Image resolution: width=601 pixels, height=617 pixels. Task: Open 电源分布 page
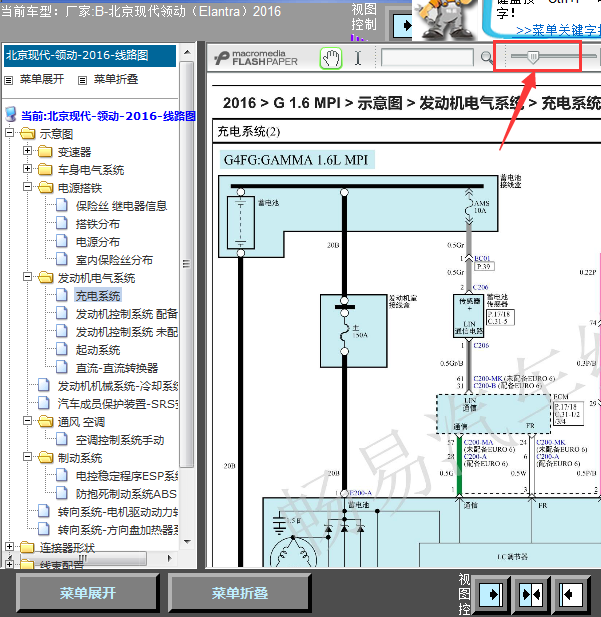[x=98, y=242]
